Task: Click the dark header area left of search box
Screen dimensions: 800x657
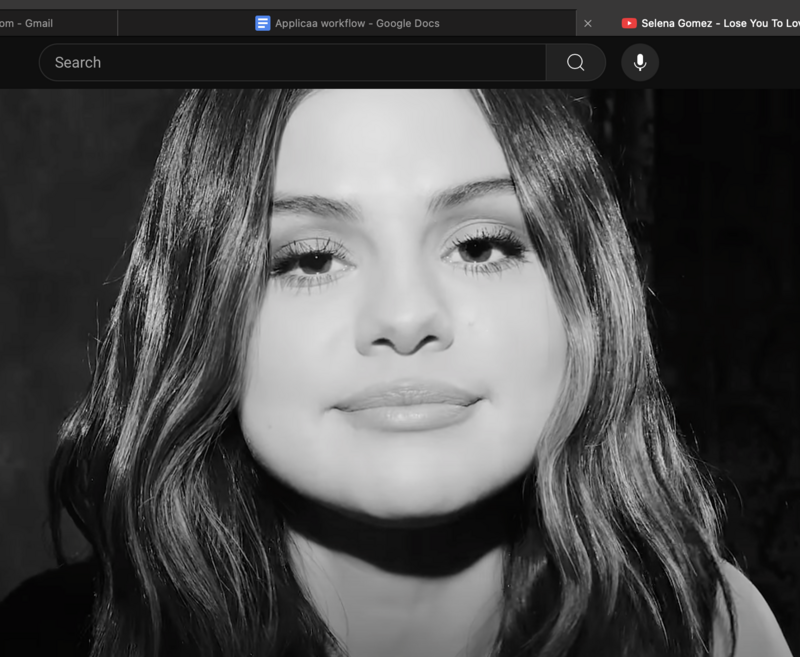Action: pyautogui.click(x=18, y=62)
